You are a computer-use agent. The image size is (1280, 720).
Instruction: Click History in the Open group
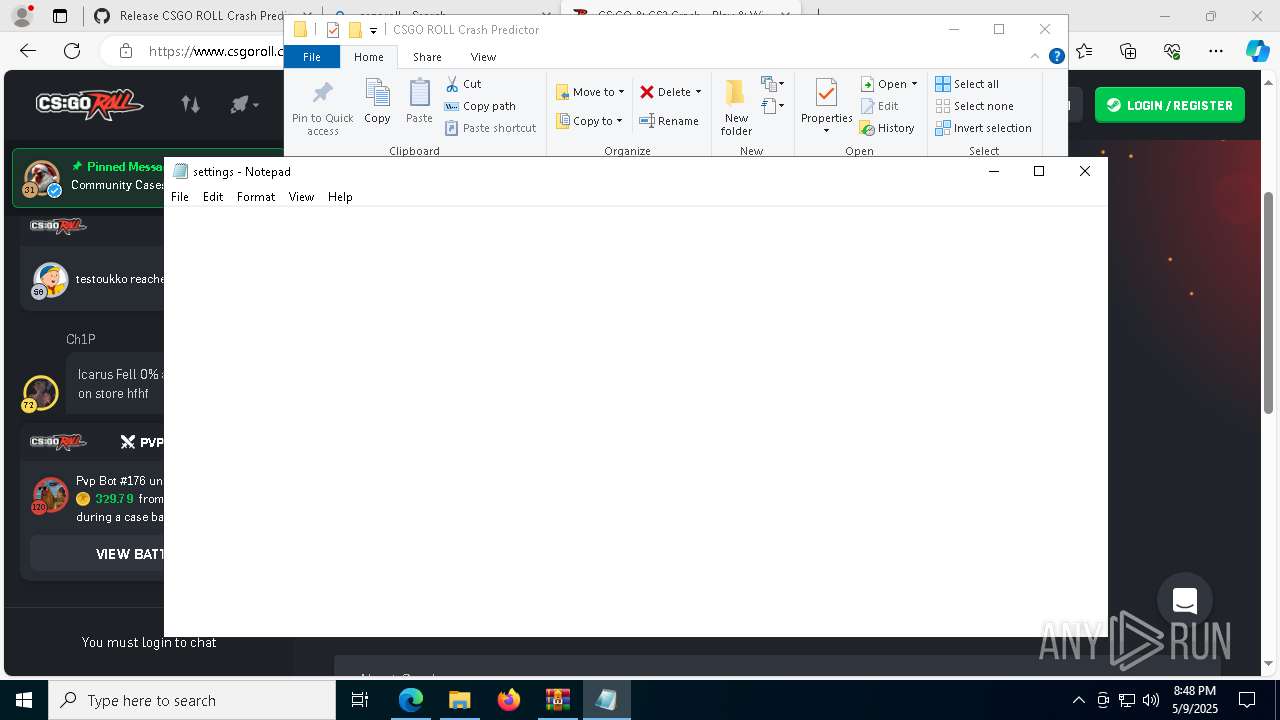(x=887, y=128)
